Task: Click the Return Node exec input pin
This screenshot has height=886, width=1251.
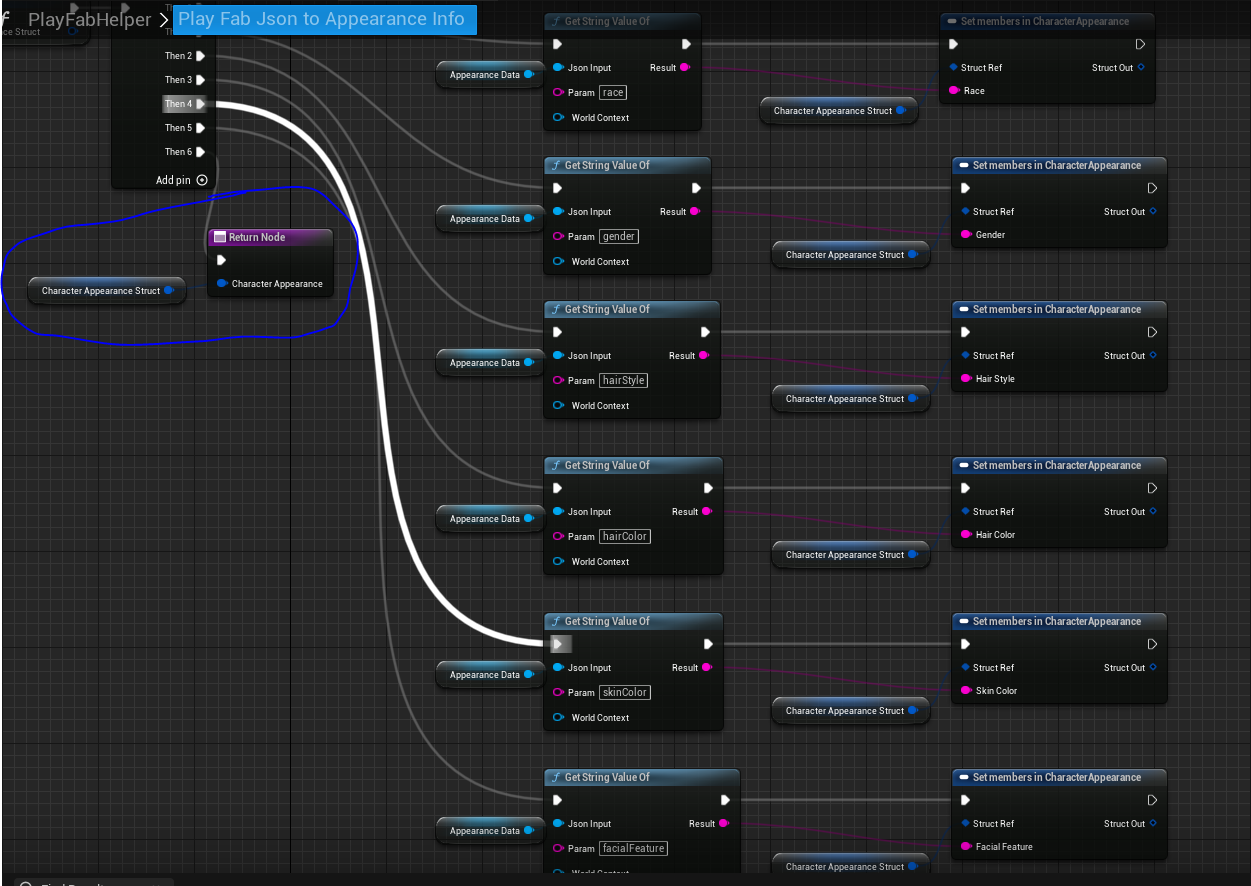Action: (x=222, y=260)
